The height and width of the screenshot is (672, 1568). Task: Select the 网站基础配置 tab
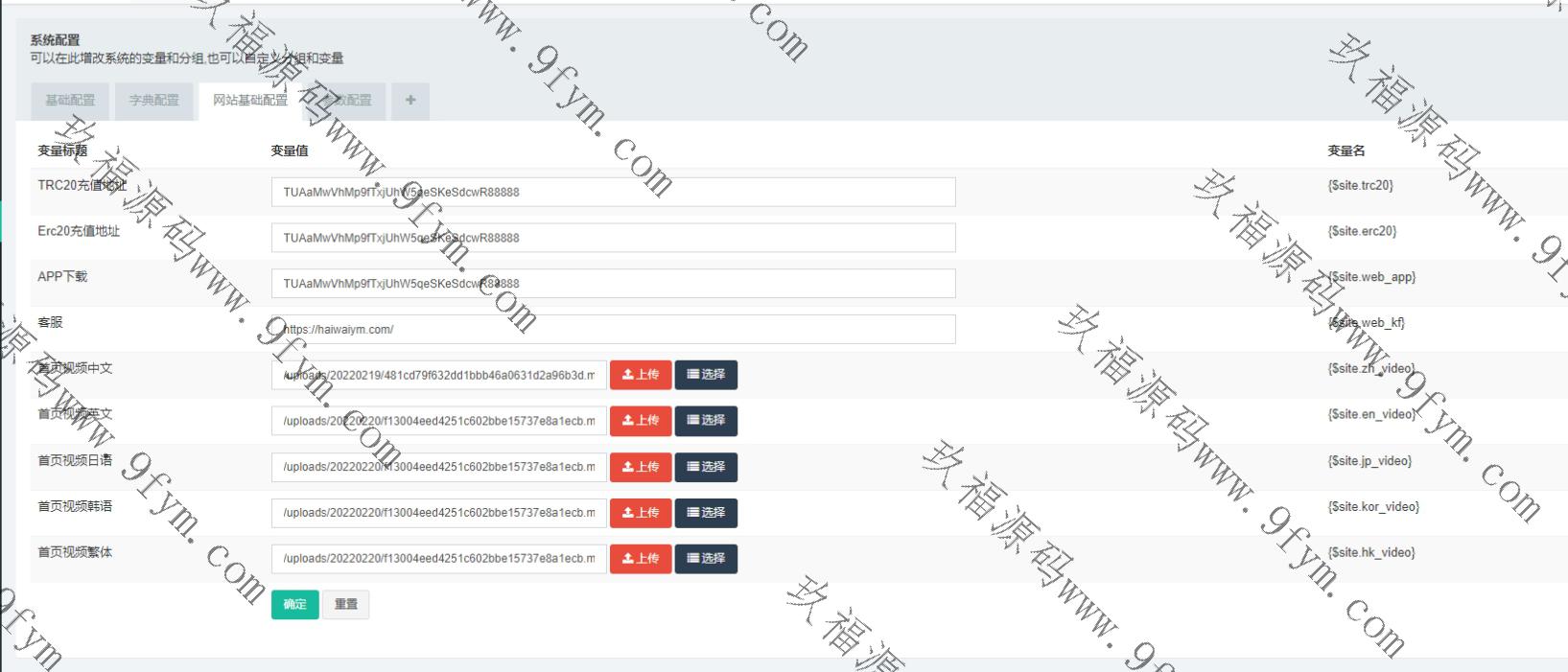pyautogui.click(x=250, y=101)
